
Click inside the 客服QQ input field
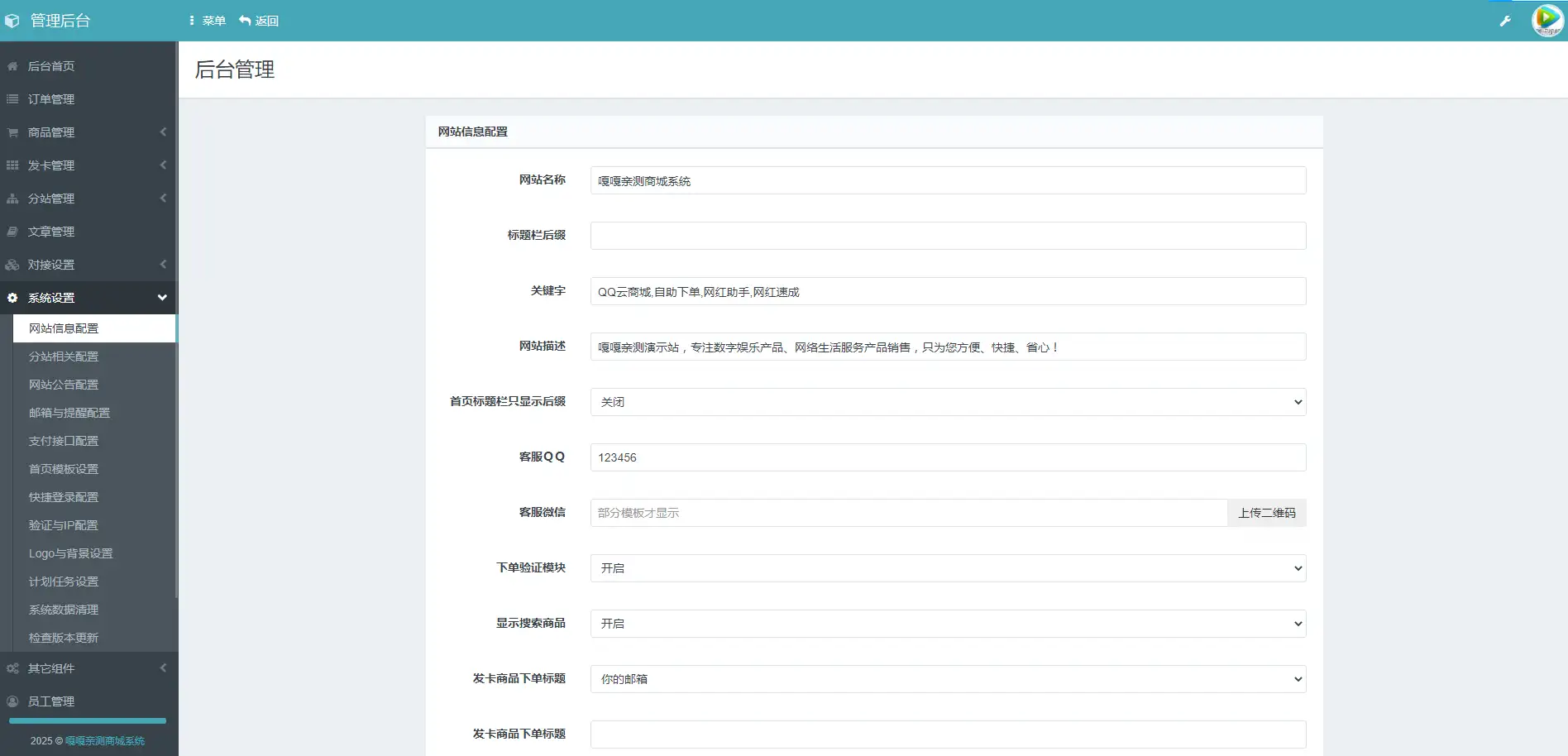pyautogui.click(x=947, y=457)
